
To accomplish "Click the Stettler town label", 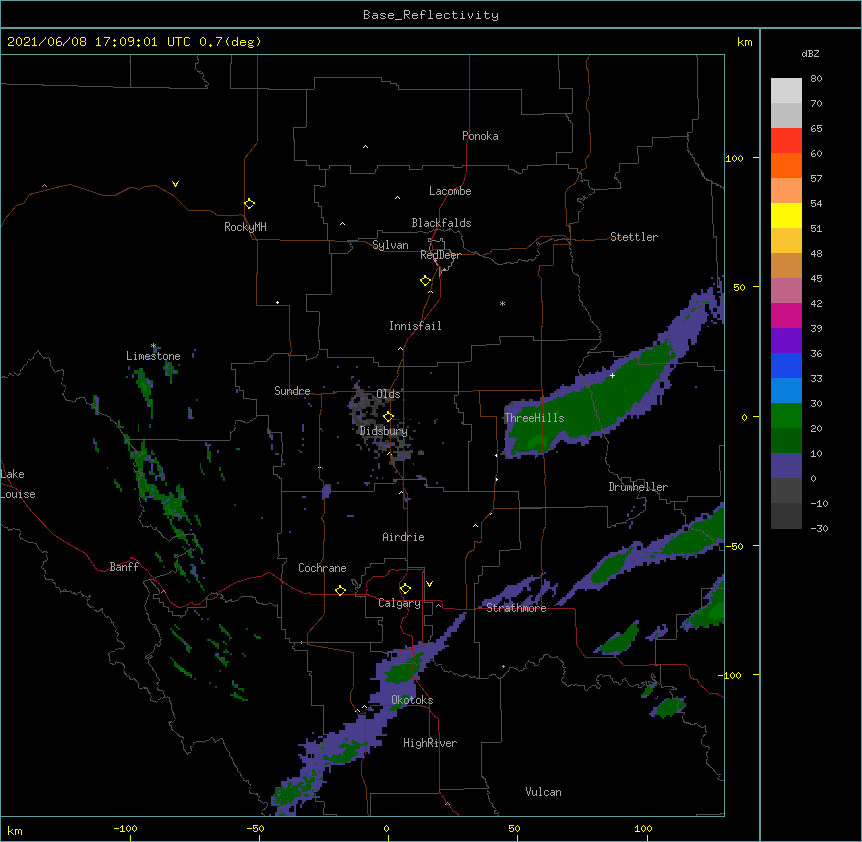I will 634,237.
